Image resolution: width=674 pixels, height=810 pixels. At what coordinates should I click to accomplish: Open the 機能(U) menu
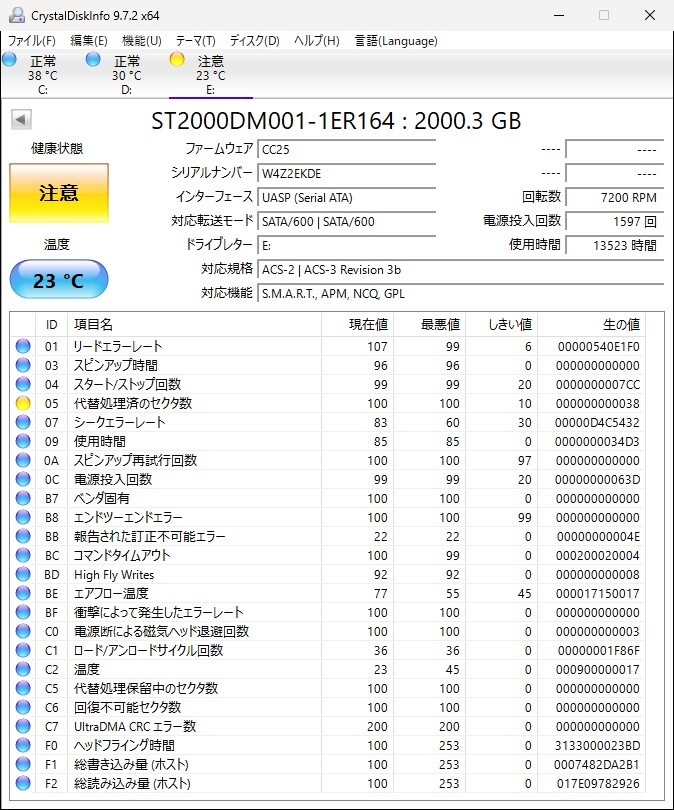(142, 41)
